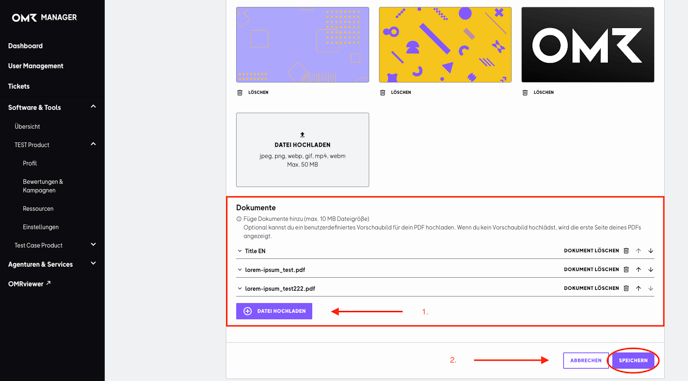
Task: Move Title EN document down with arrow
Action: [651, 251]
